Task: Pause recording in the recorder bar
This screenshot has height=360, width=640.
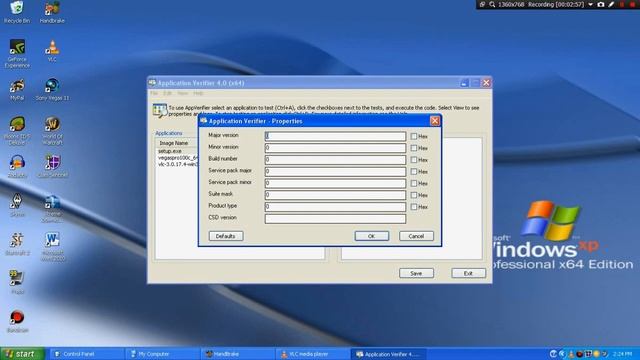Action: click(622, 4)
